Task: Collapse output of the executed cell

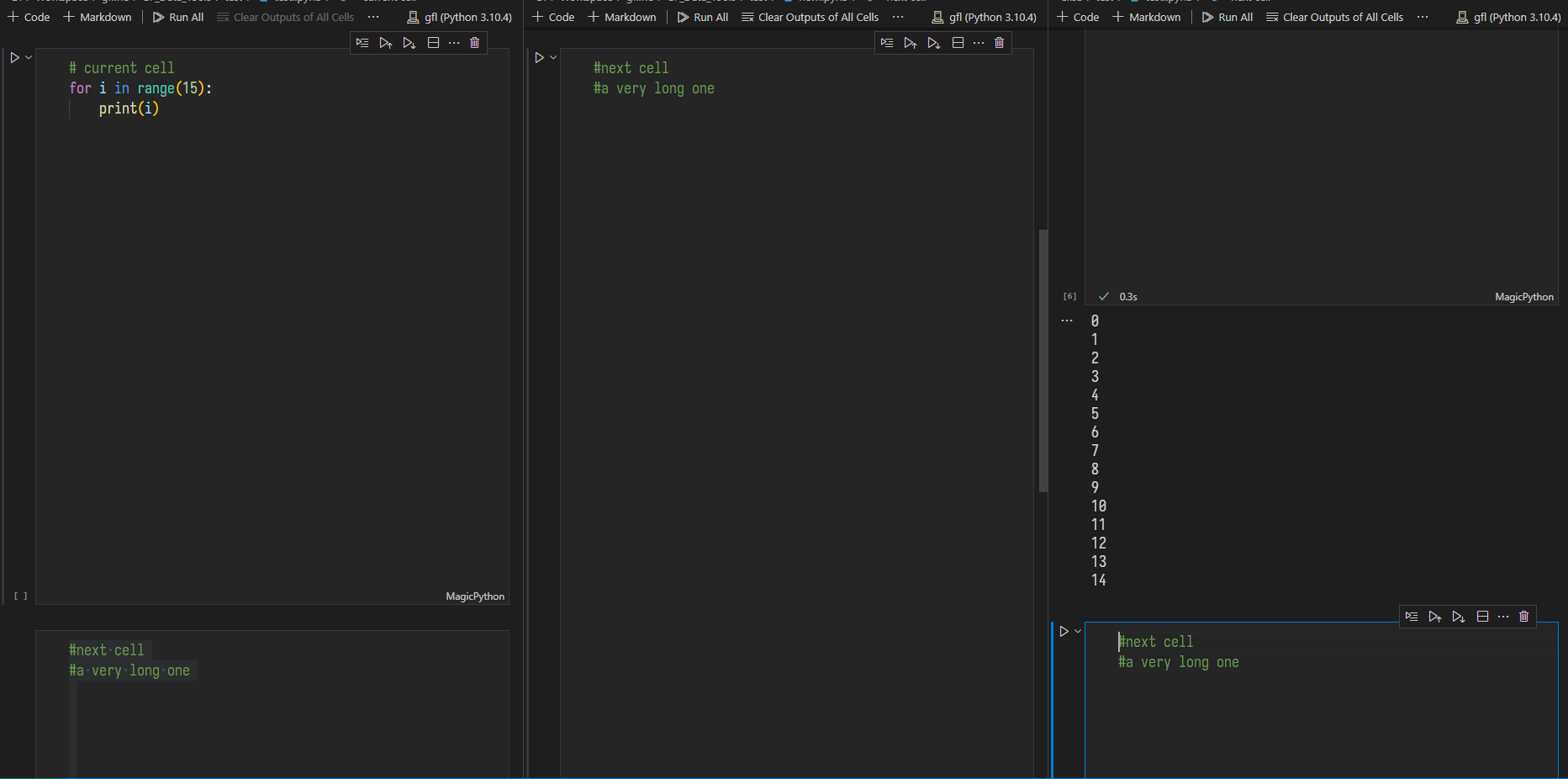Action: click(1067, 320)
